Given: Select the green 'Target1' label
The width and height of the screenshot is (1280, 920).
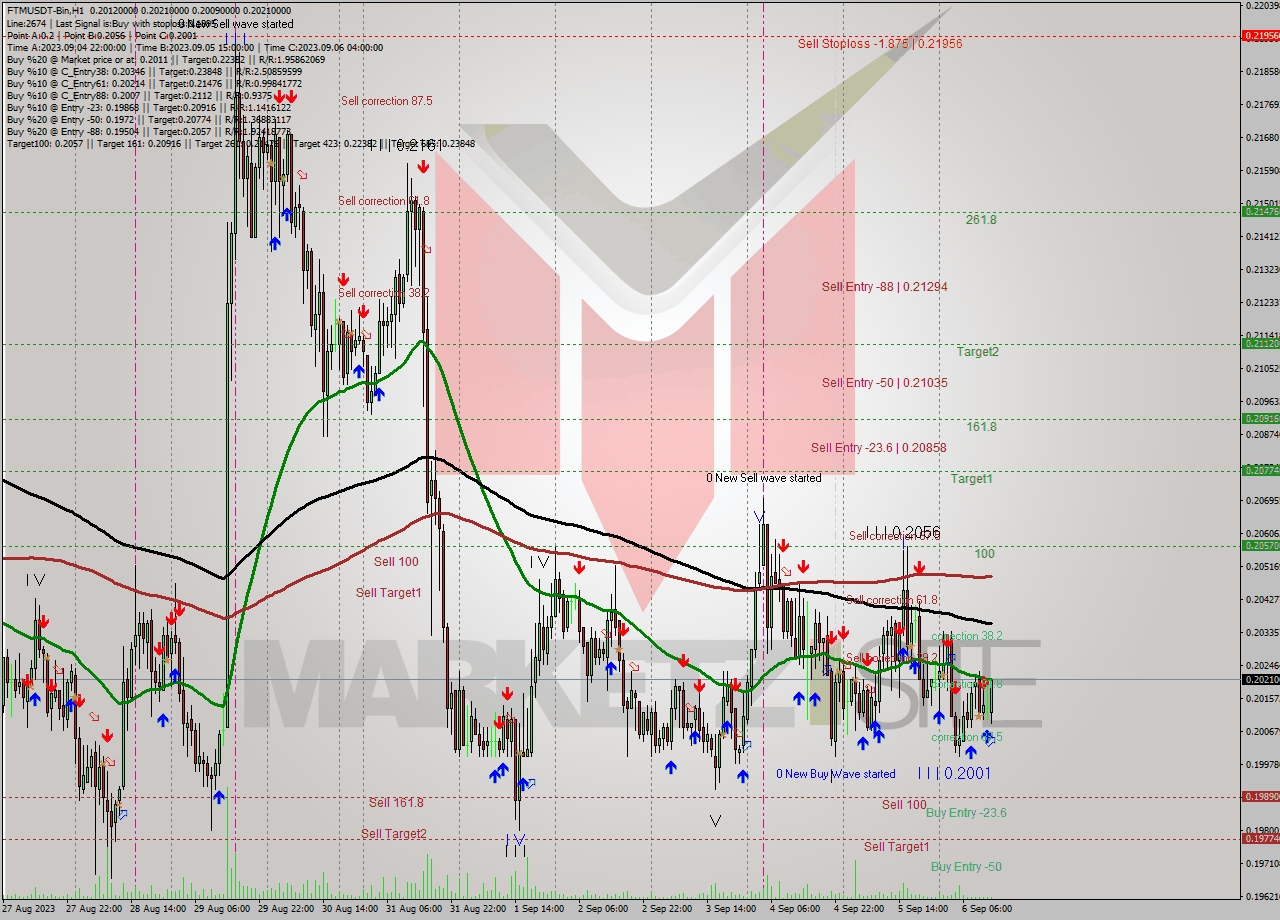Looking at the screenshot, I should click(x=971, y=479).
